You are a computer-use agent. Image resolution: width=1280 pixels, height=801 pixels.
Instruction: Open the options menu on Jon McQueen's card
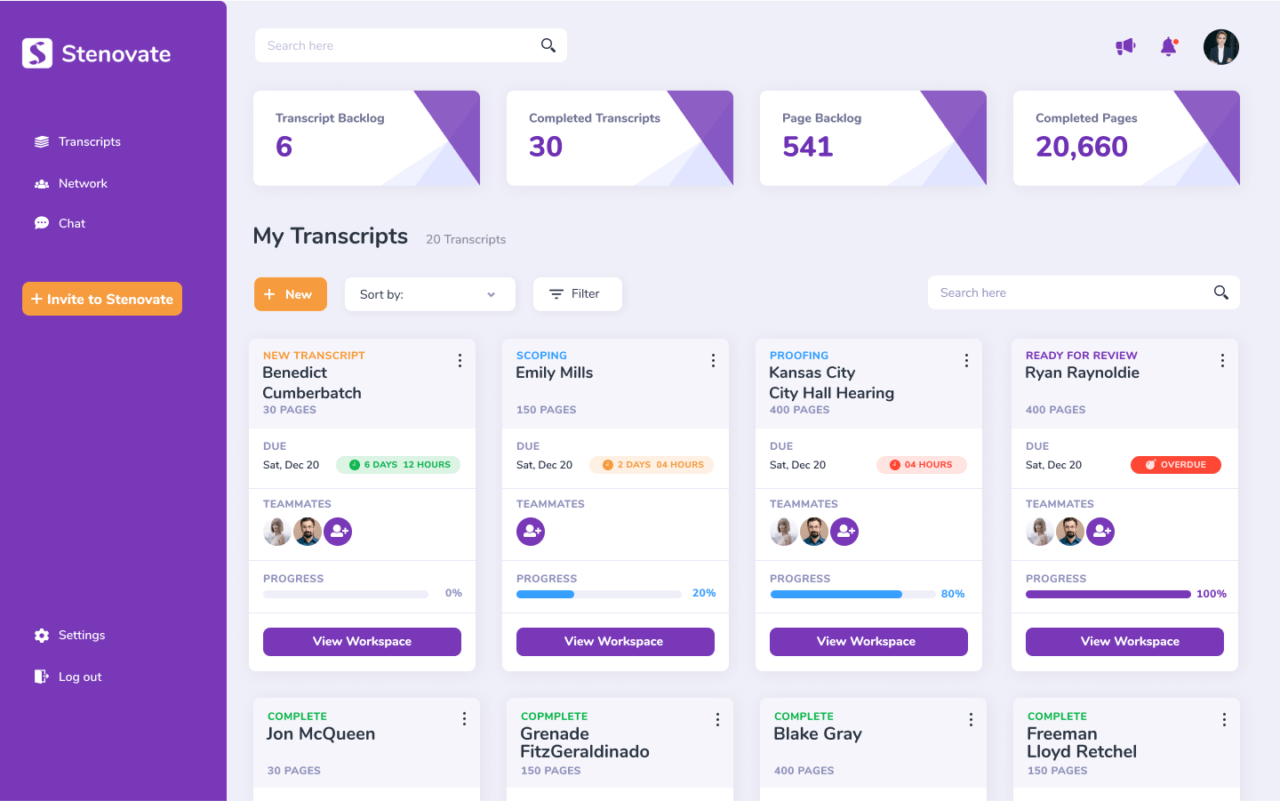pyautogui.click(x=464, y=718)
